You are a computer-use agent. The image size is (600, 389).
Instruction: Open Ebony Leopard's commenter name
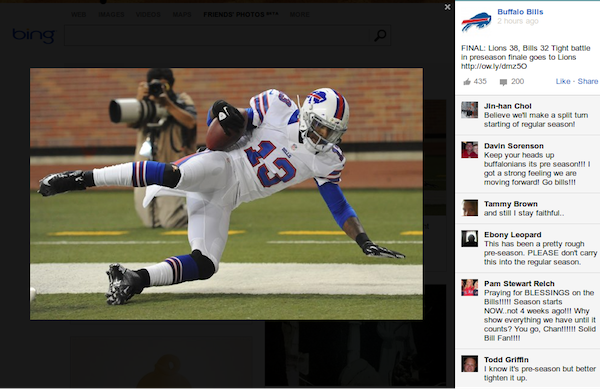pos(512,234)
